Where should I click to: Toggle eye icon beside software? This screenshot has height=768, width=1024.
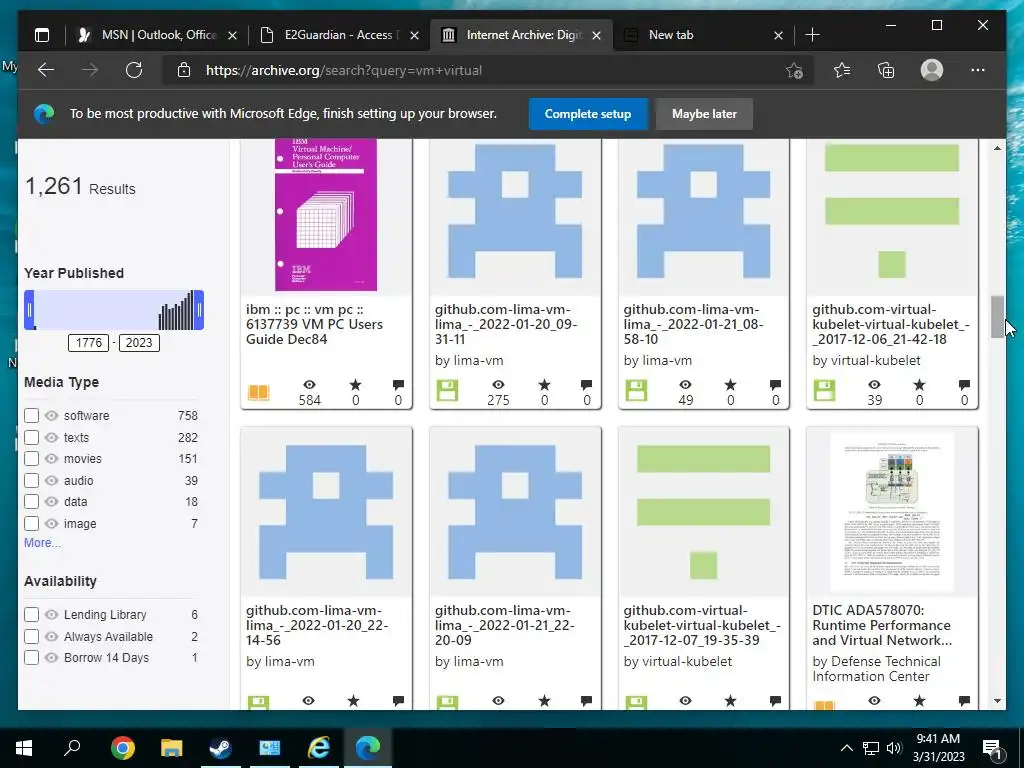coord(52,415)
